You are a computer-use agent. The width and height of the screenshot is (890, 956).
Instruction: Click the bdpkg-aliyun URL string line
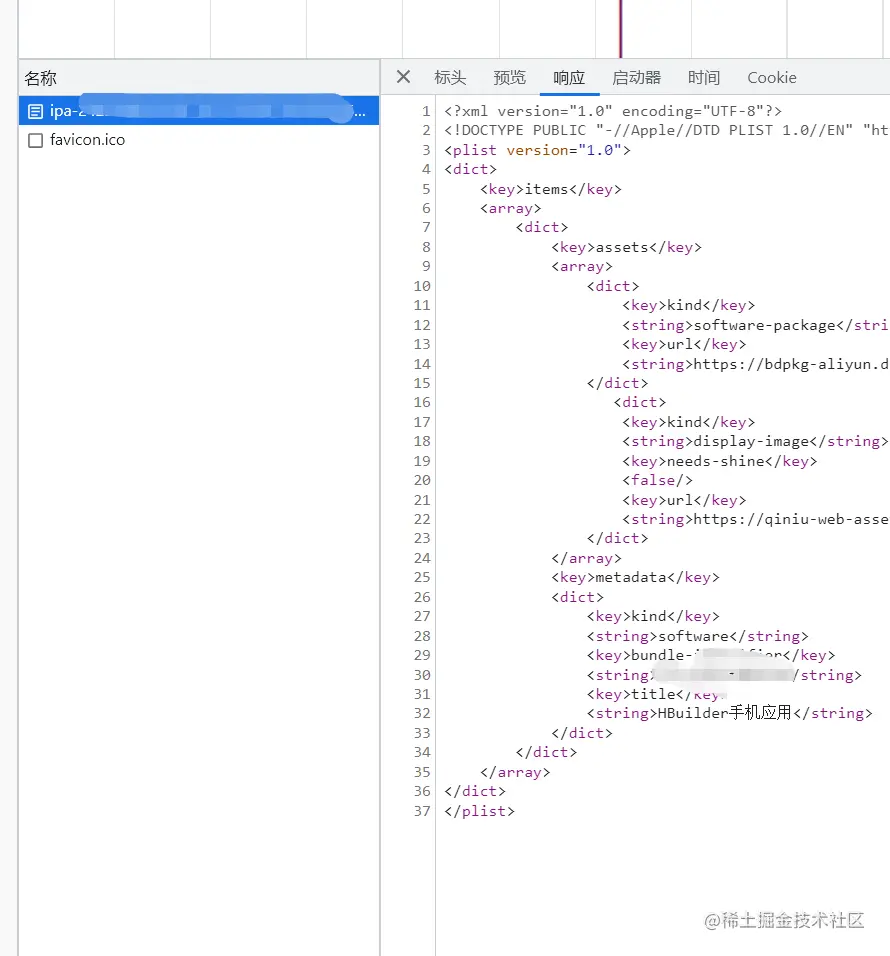pos(755,364)
